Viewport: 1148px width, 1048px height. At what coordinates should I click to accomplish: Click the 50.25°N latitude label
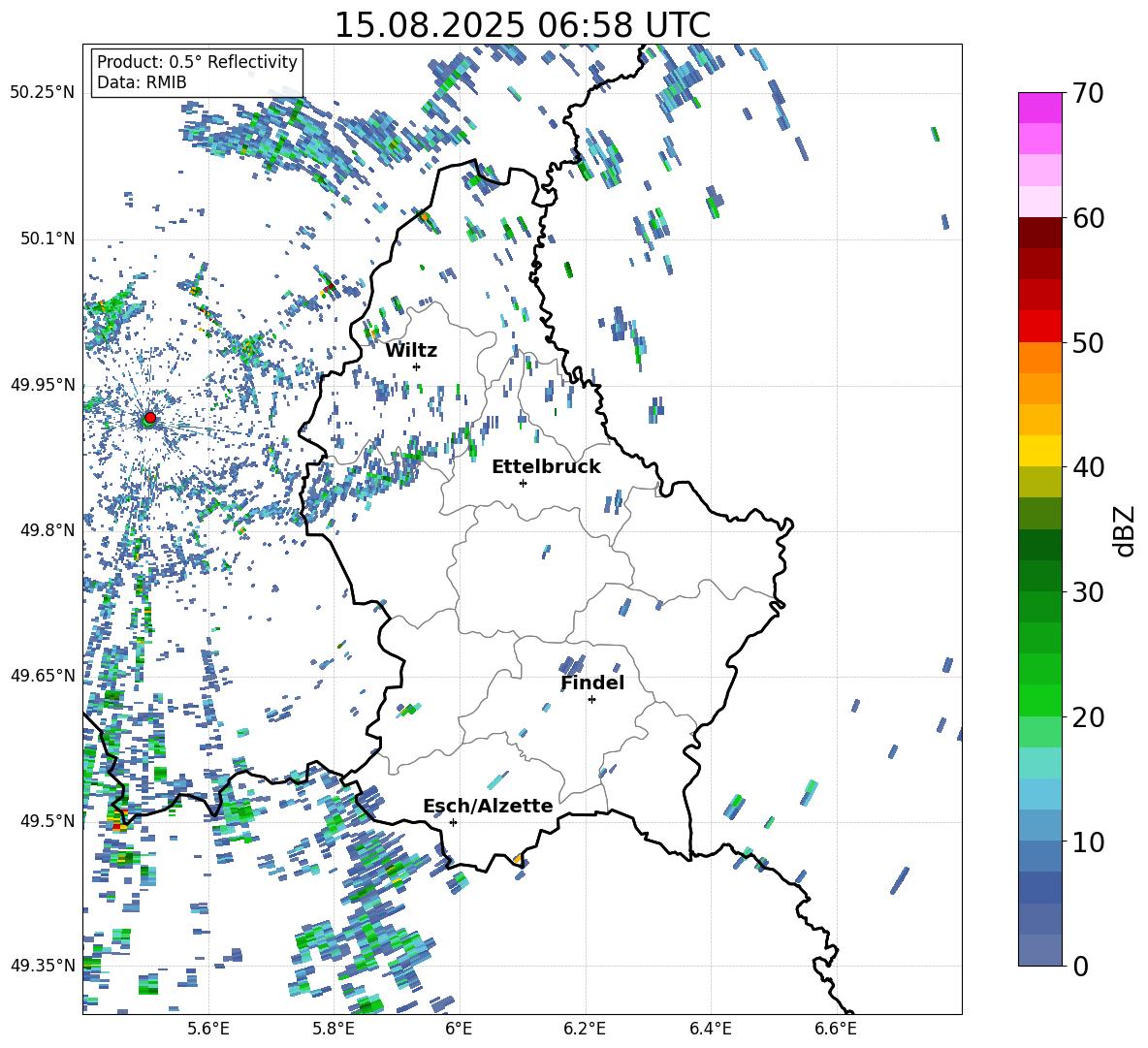[43, 93]
